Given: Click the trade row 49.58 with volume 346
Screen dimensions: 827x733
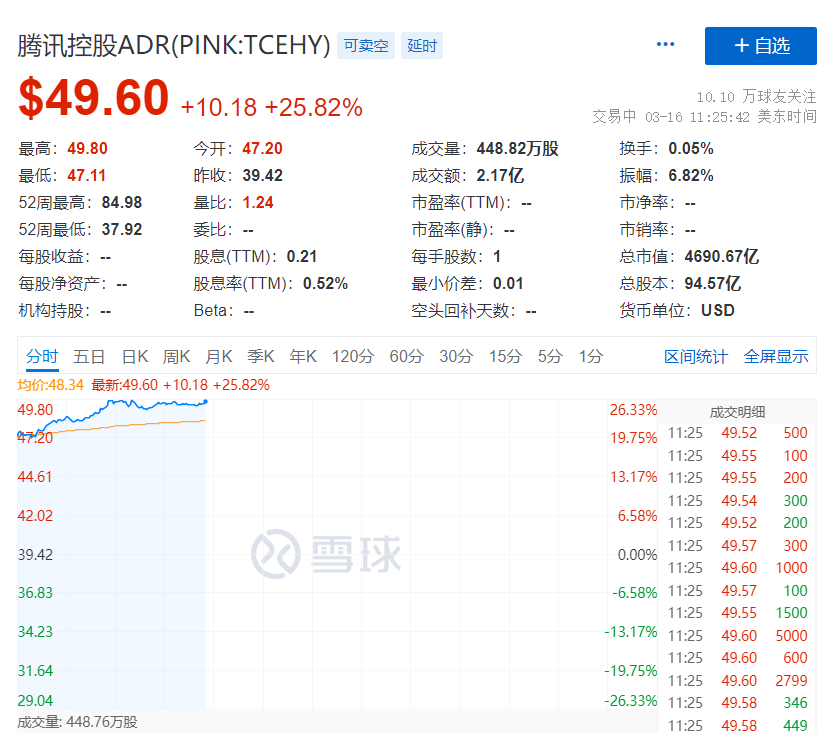Looking at the screenshot, I should 737,703.
